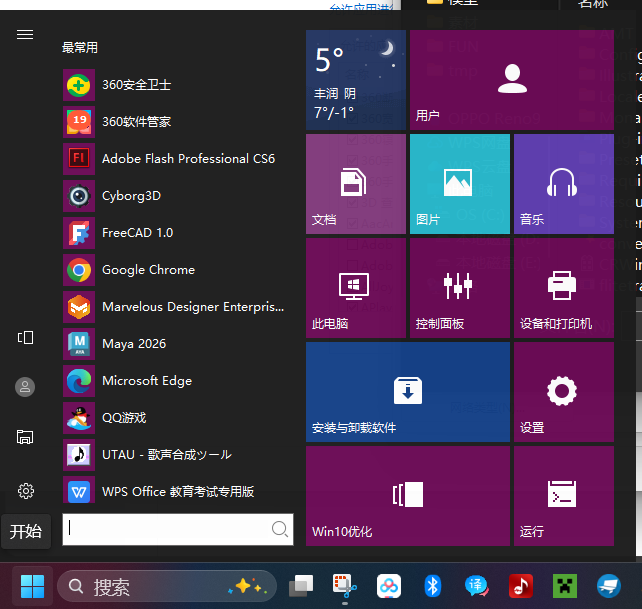642x609 pixels.
Task: Open the settings gear in the sidebar
Action: (25, 491)
